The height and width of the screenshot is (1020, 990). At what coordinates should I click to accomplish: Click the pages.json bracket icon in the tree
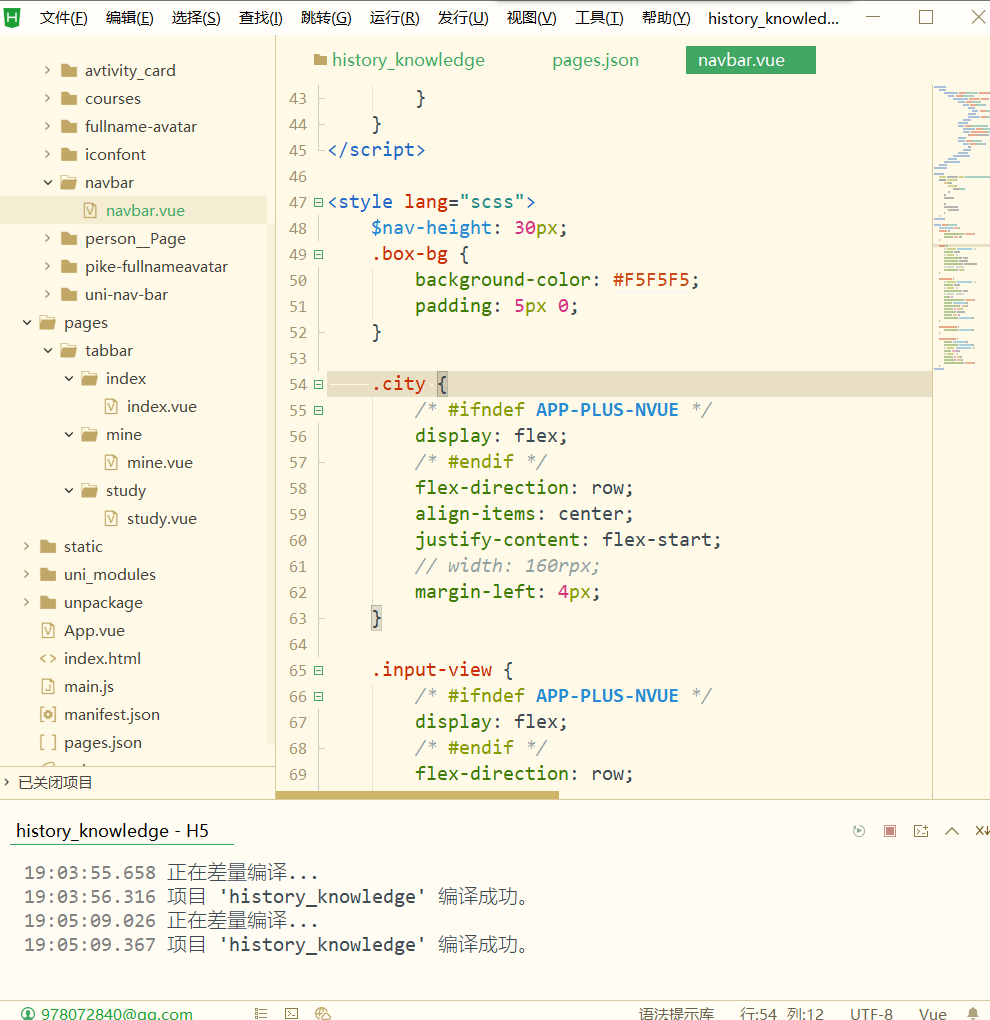point(48,742)
